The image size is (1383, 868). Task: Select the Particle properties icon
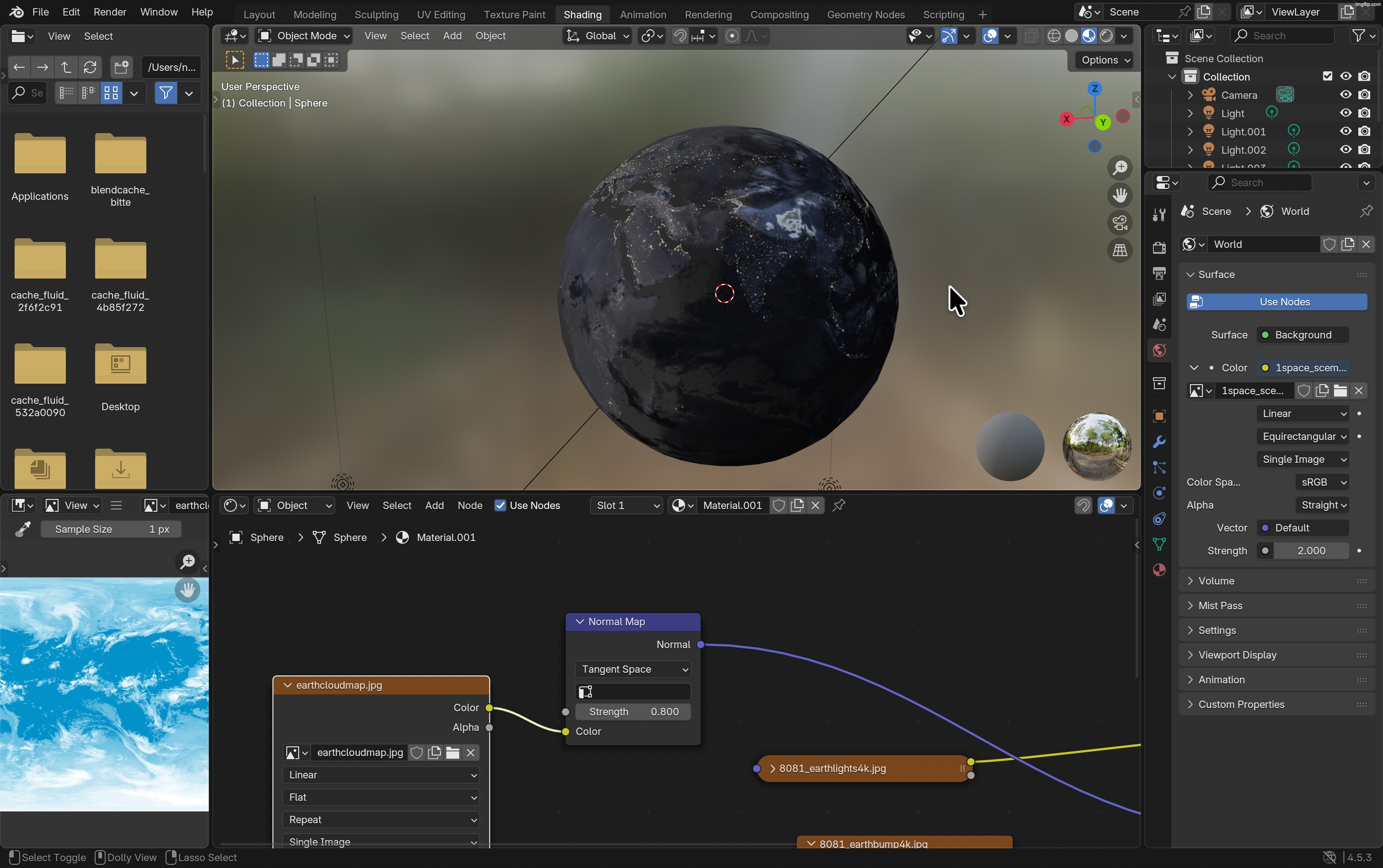[x=1158, y=468]
